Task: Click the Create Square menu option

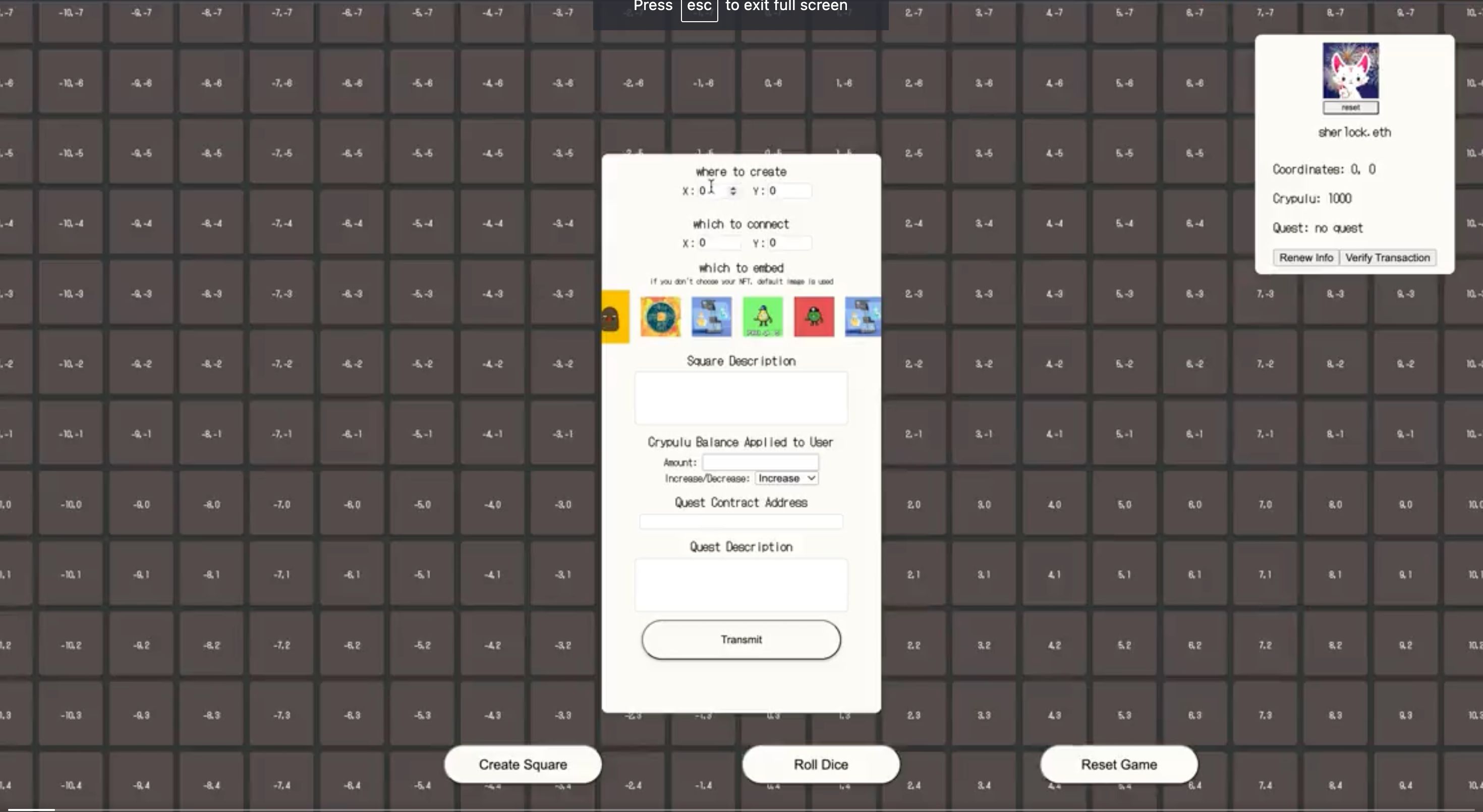Action: 523,764
